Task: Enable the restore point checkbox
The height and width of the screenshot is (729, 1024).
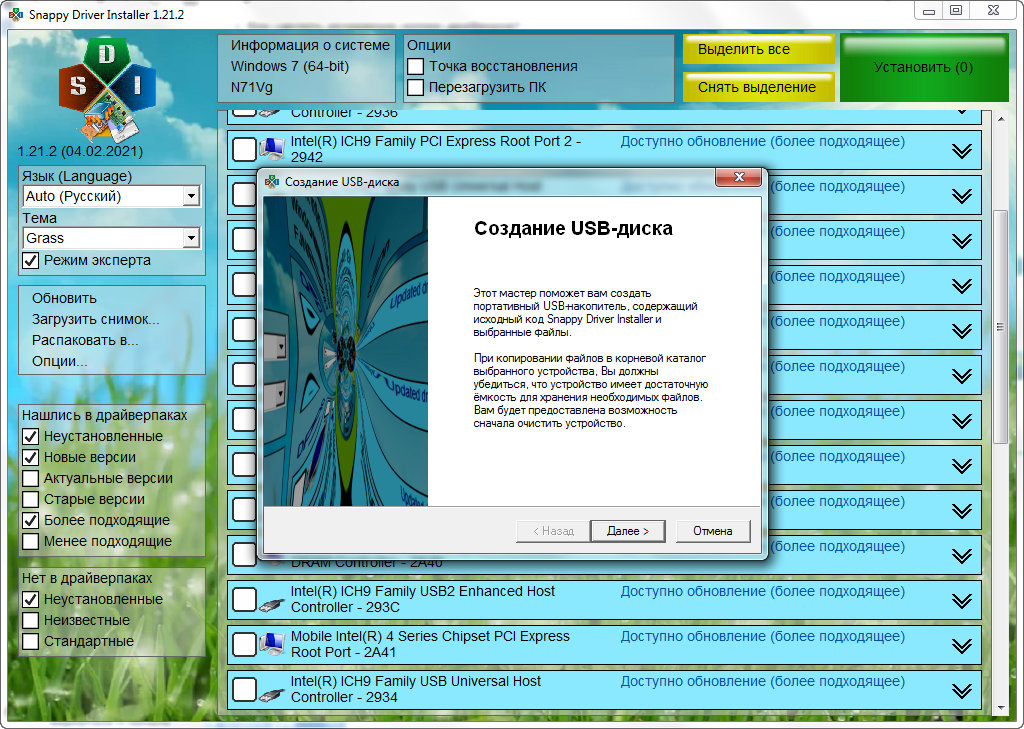Action: point(416,66)
